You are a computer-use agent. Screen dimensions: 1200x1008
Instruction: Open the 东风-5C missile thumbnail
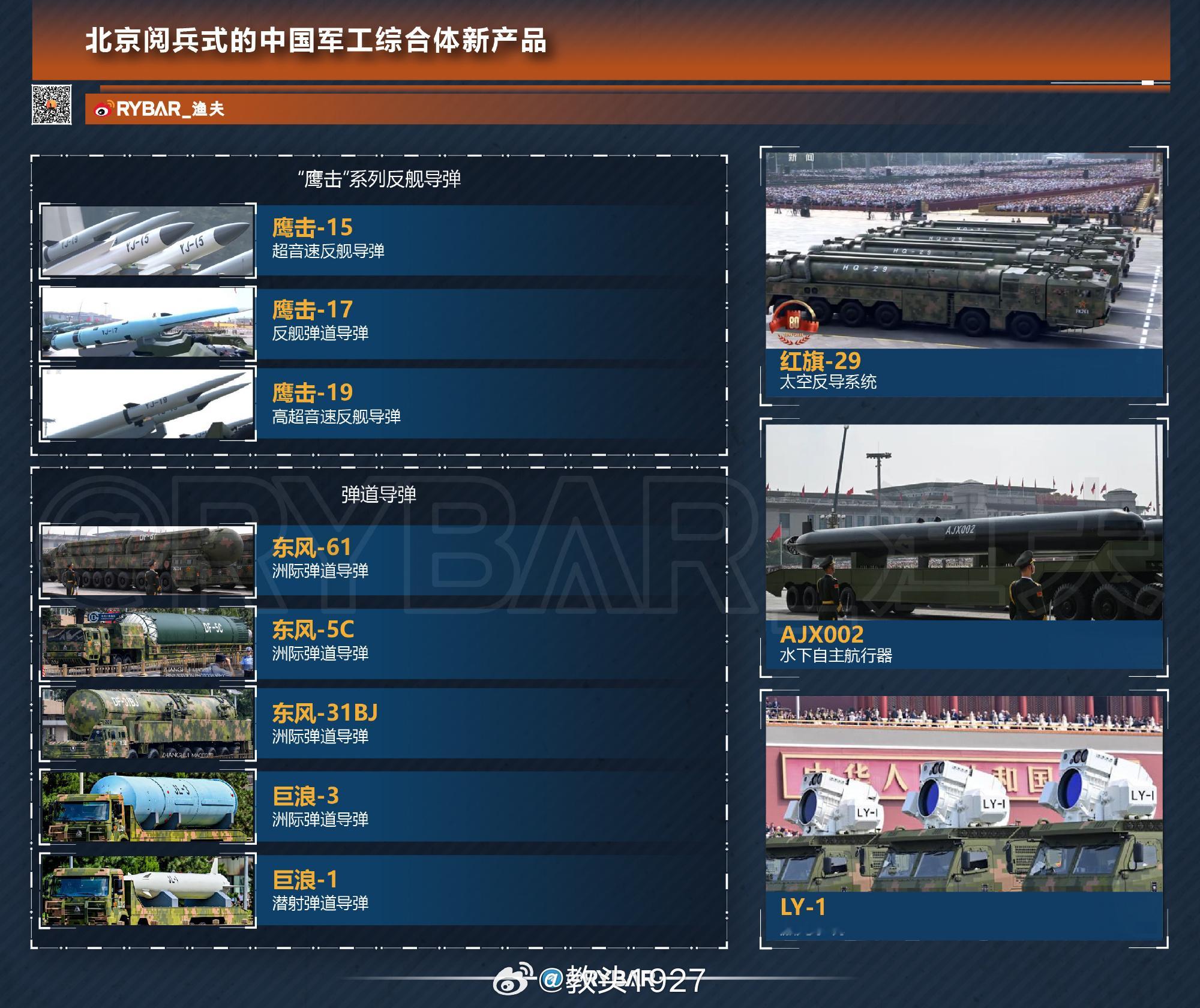148,642
